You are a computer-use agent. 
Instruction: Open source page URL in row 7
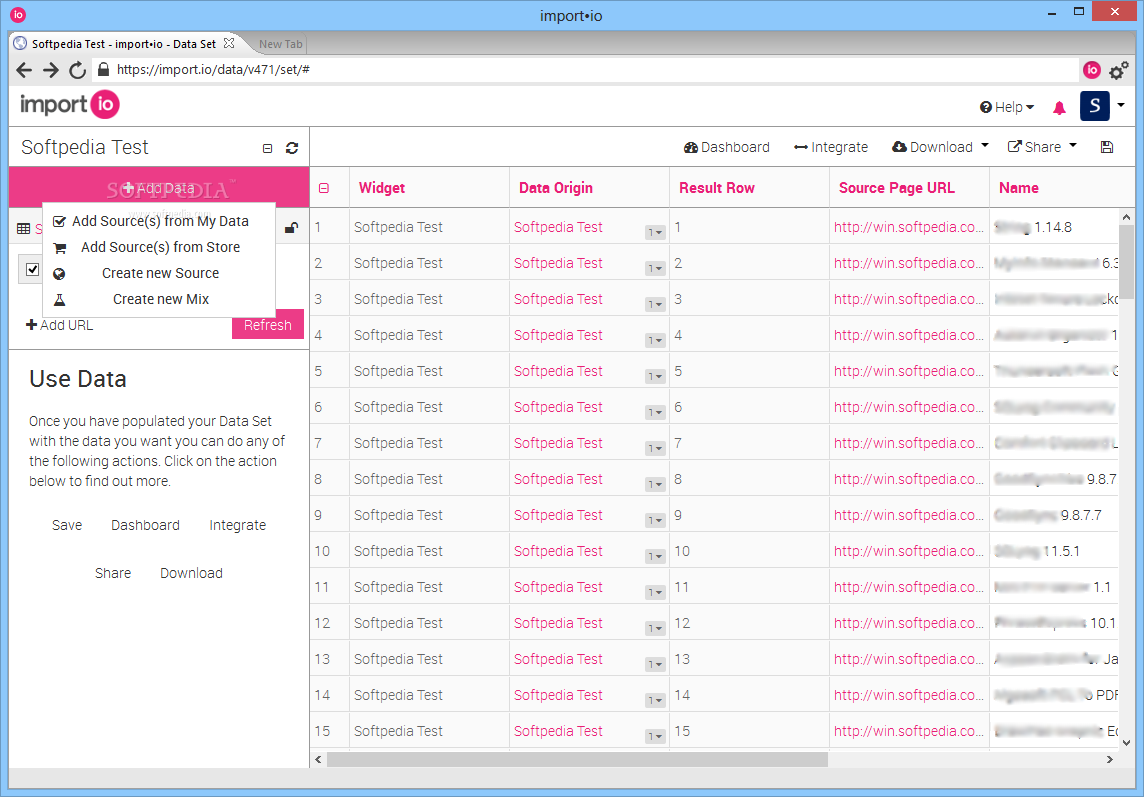pos(909,443)
